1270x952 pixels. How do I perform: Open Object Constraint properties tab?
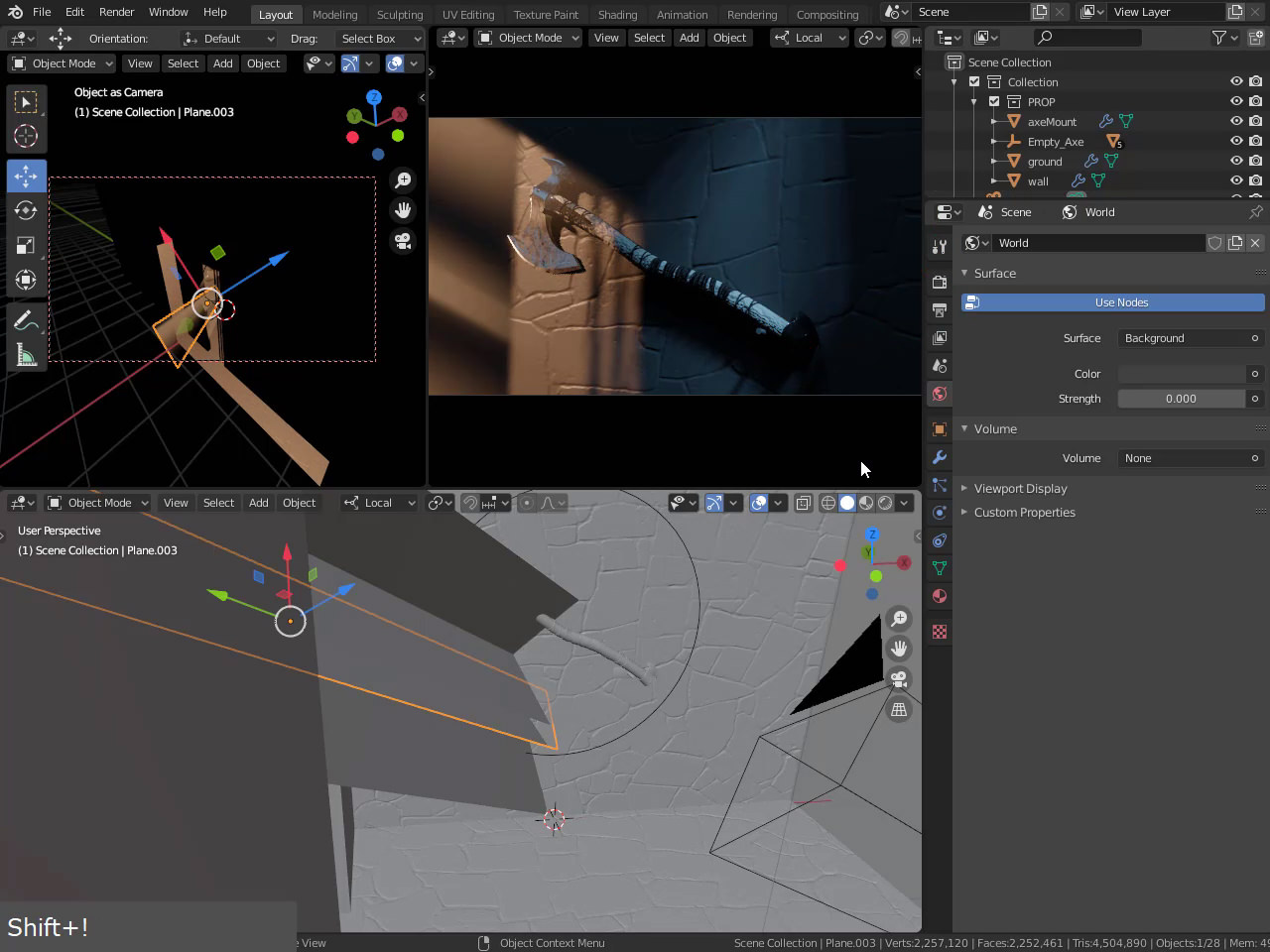(939, 540)
